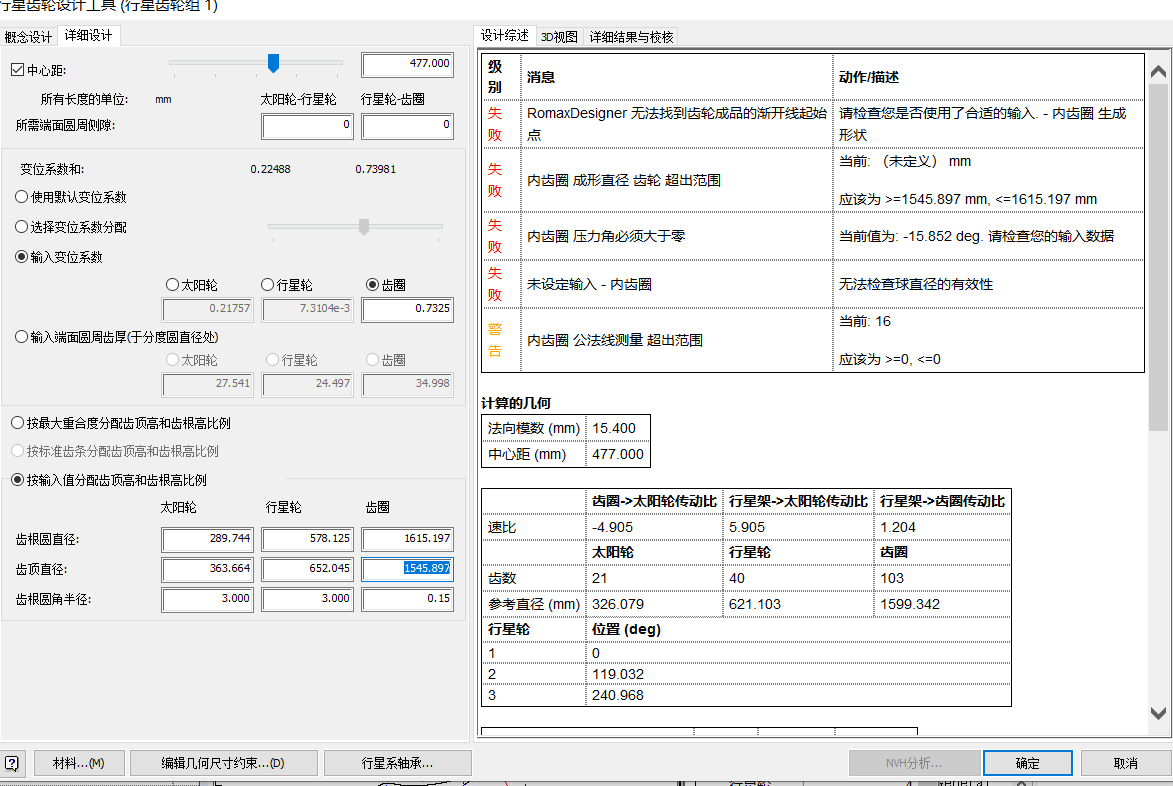The height and width of the screenshot is (786, 1173).
Task: Click the planet position value 119.032
Action: pos(618,674)
